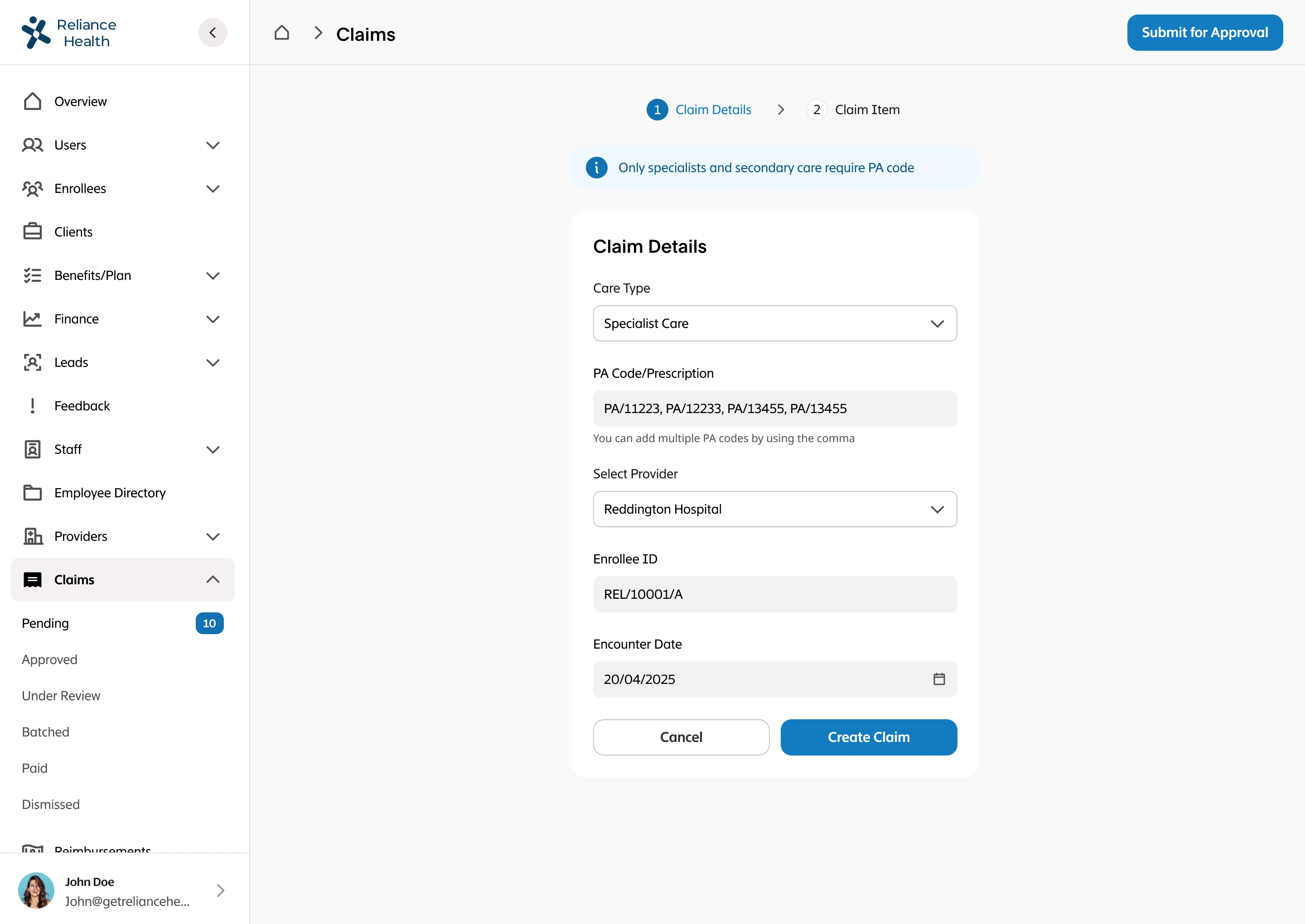Switch to Claim Item step
The image size is (1305, 924).
(x=853, y=110)
